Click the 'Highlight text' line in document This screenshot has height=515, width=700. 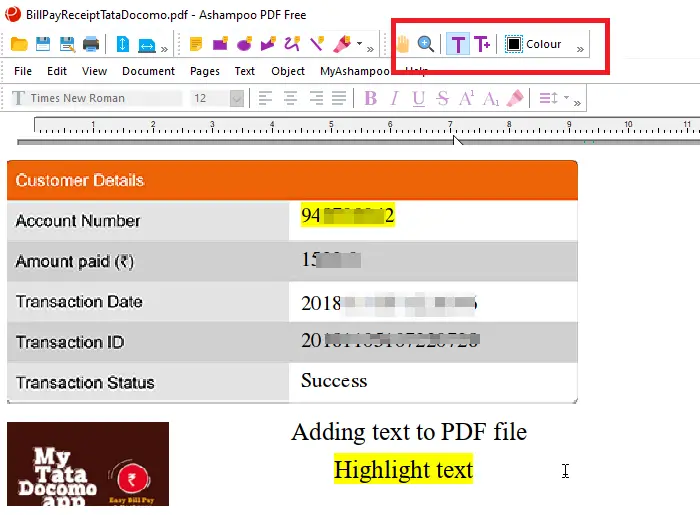click(x=403, y=469)
